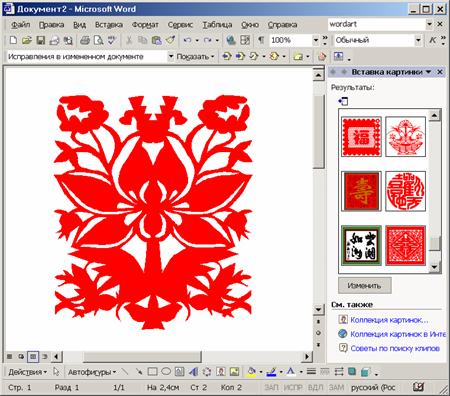Open the font color dropdown arrow
The width and height of the screenshot is (450, 396).
pyautogui.click(x=301, y=372)
